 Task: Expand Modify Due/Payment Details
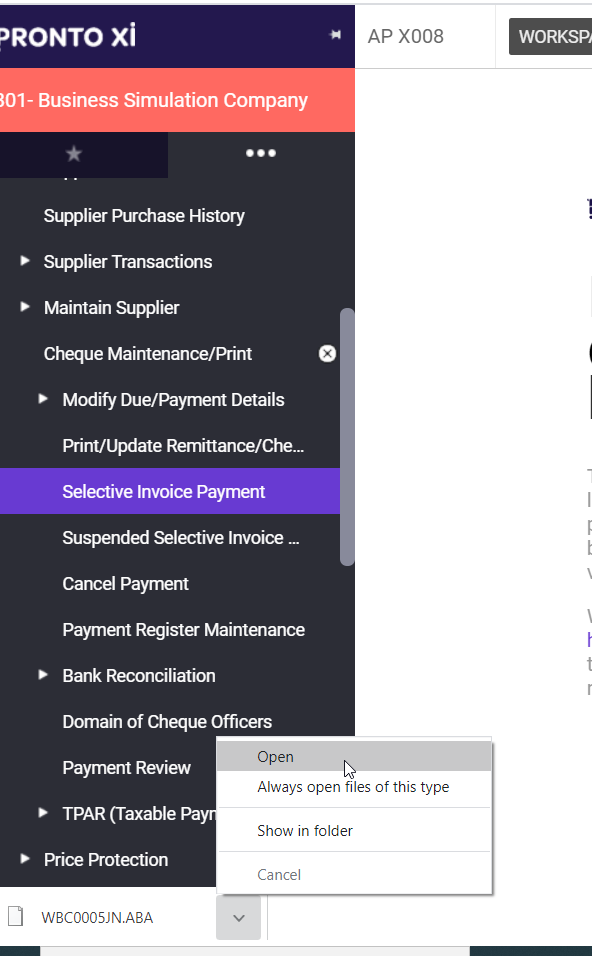point(43,399)
